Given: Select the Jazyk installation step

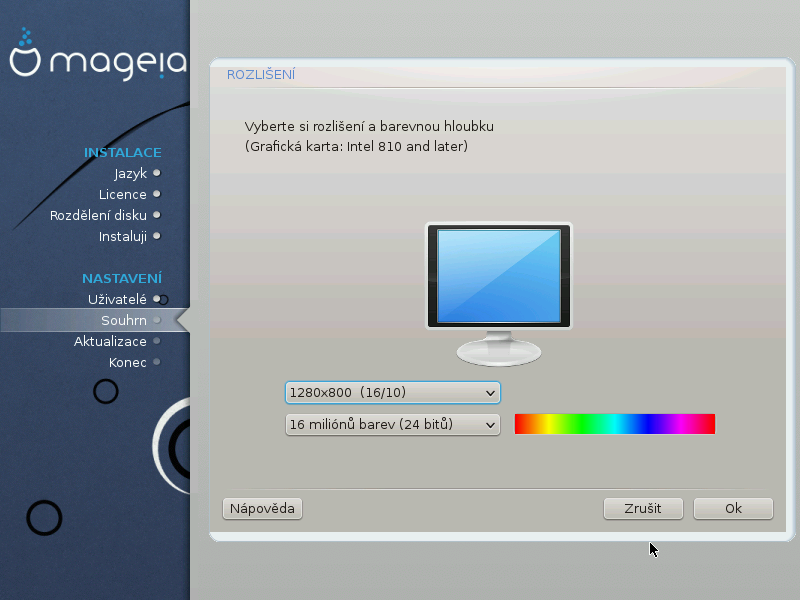Looking at the screenshot, I should [x=130, y=173].
